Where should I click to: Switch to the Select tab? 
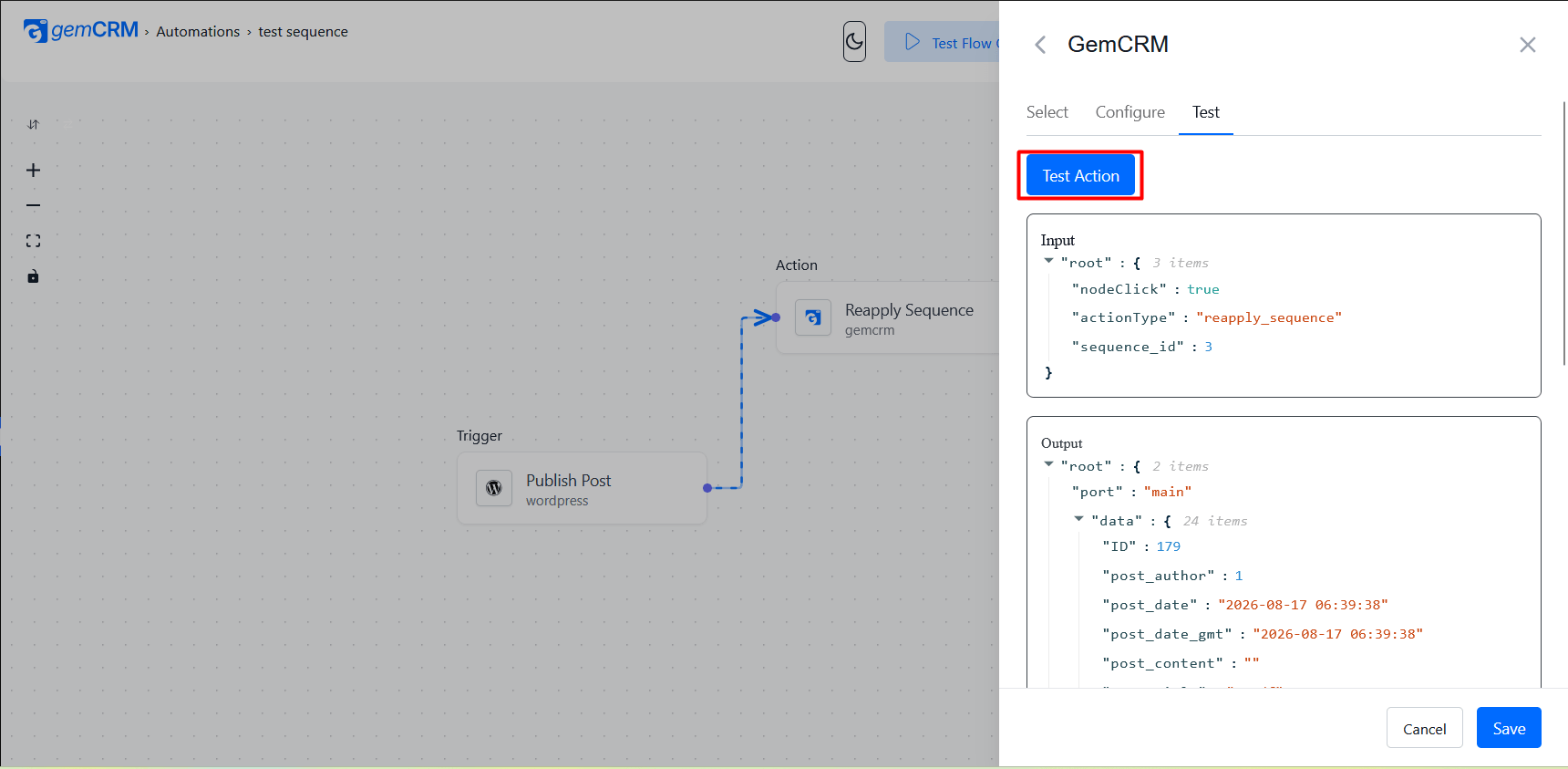1047,112
